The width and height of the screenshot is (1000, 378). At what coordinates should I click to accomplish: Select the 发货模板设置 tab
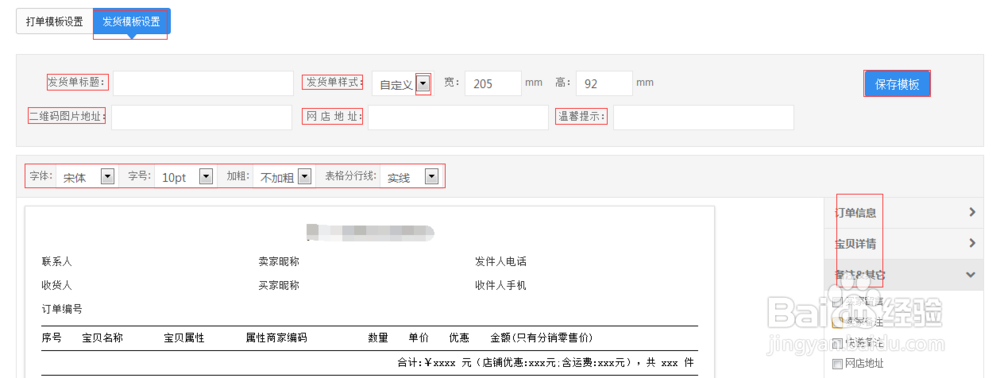(x=131, y=21)
